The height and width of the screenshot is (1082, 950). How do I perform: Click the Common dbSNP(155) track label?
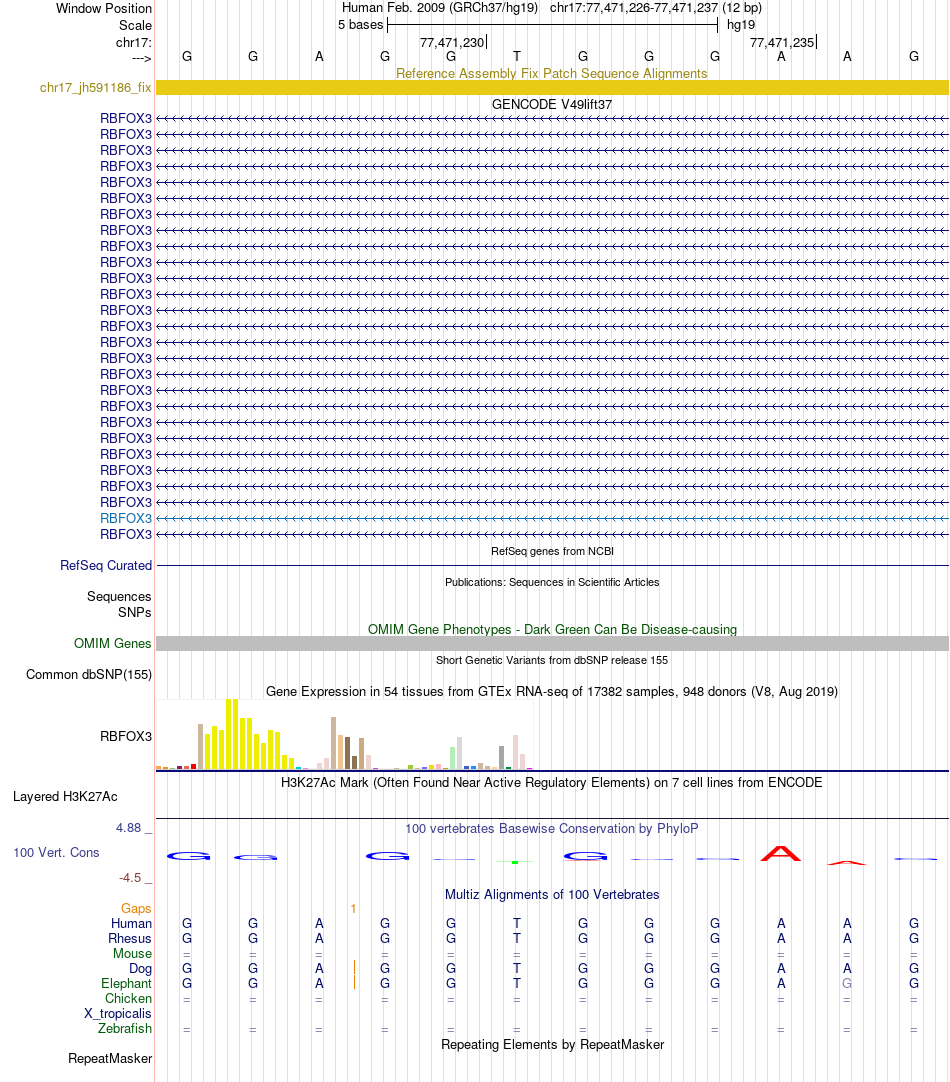point(89,674)
